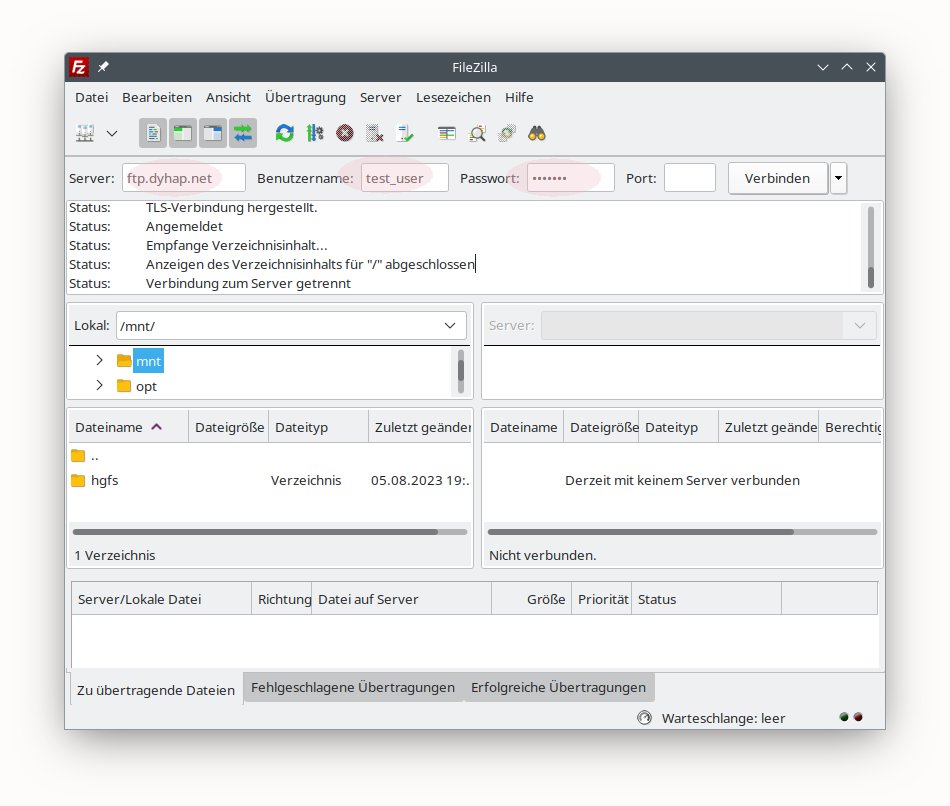Switch to Fehlgeschlagene Übertragungen tab
The width and height of the screenshot is (950, 806).
[x=352, y=688]
